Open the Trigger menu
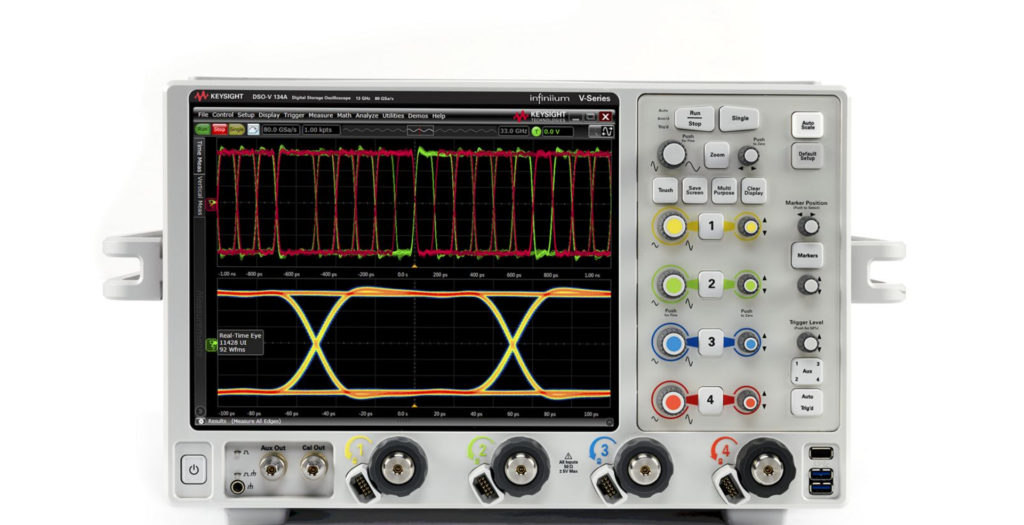 pyautogui.click(x=294, y=116)
